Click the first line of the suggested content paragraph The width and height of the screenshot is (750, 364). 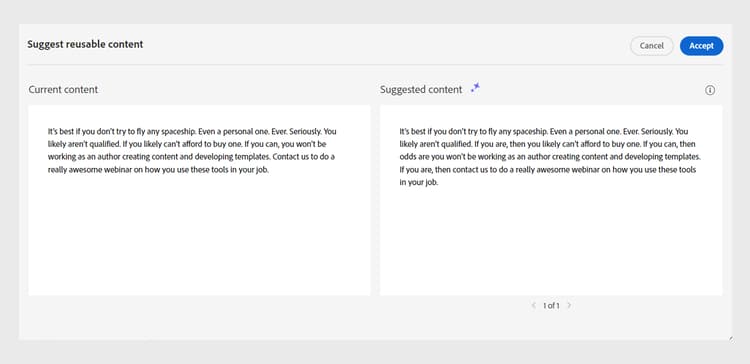[x=543, y=131]
